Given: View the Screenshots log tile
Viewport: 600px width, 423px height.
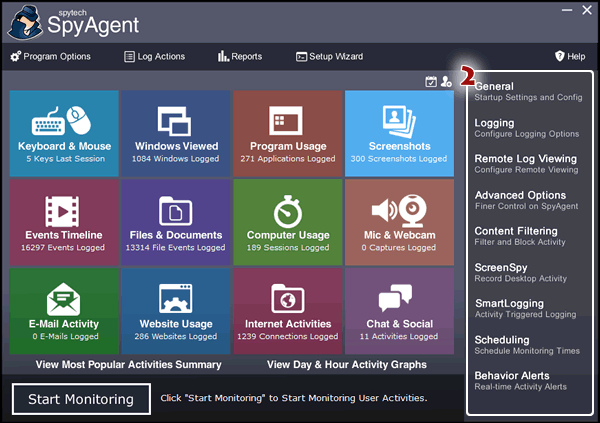Looking at the screenshot, I should tap(399, 132).
